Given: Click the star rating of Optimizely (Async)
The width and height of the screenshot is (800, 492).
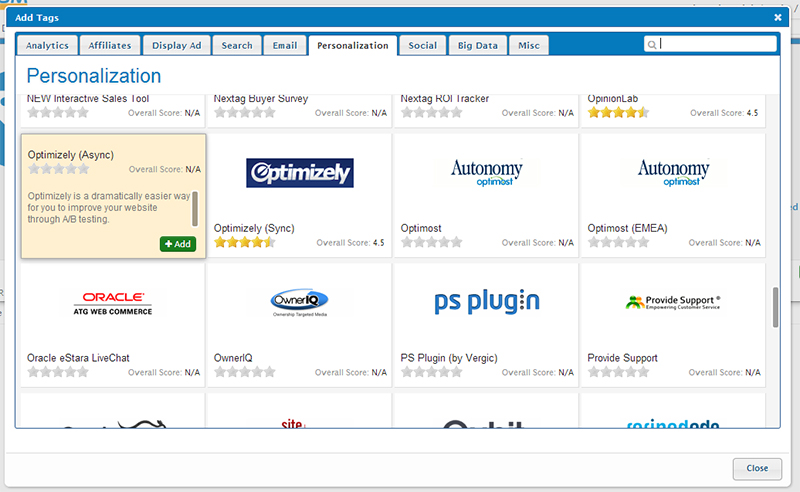Looking at the screenshot, I should (x=58, y=169).
